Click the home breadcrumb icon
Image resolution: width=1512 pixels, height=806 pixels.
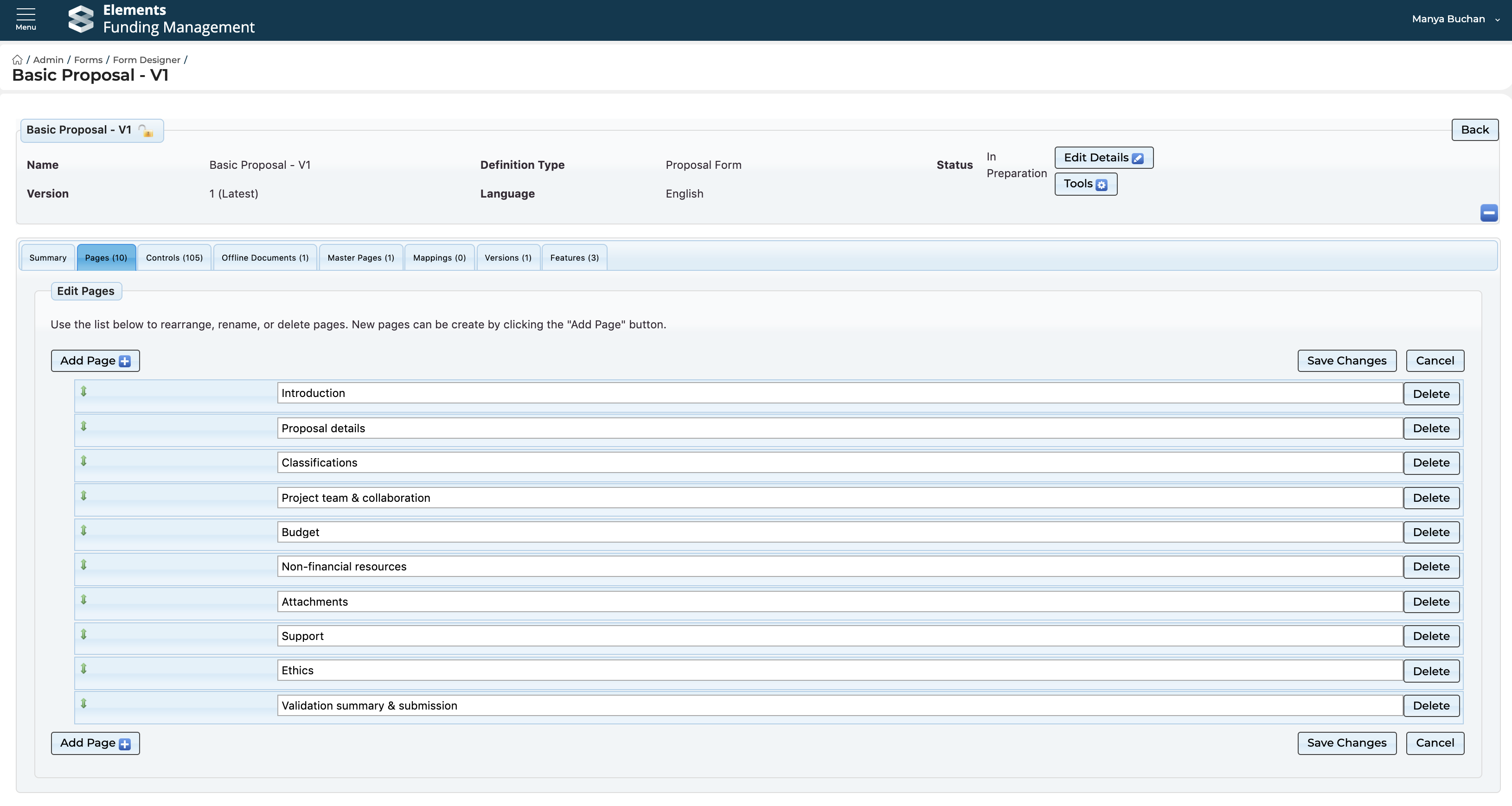pyautogui.click(x=17, y=60)
